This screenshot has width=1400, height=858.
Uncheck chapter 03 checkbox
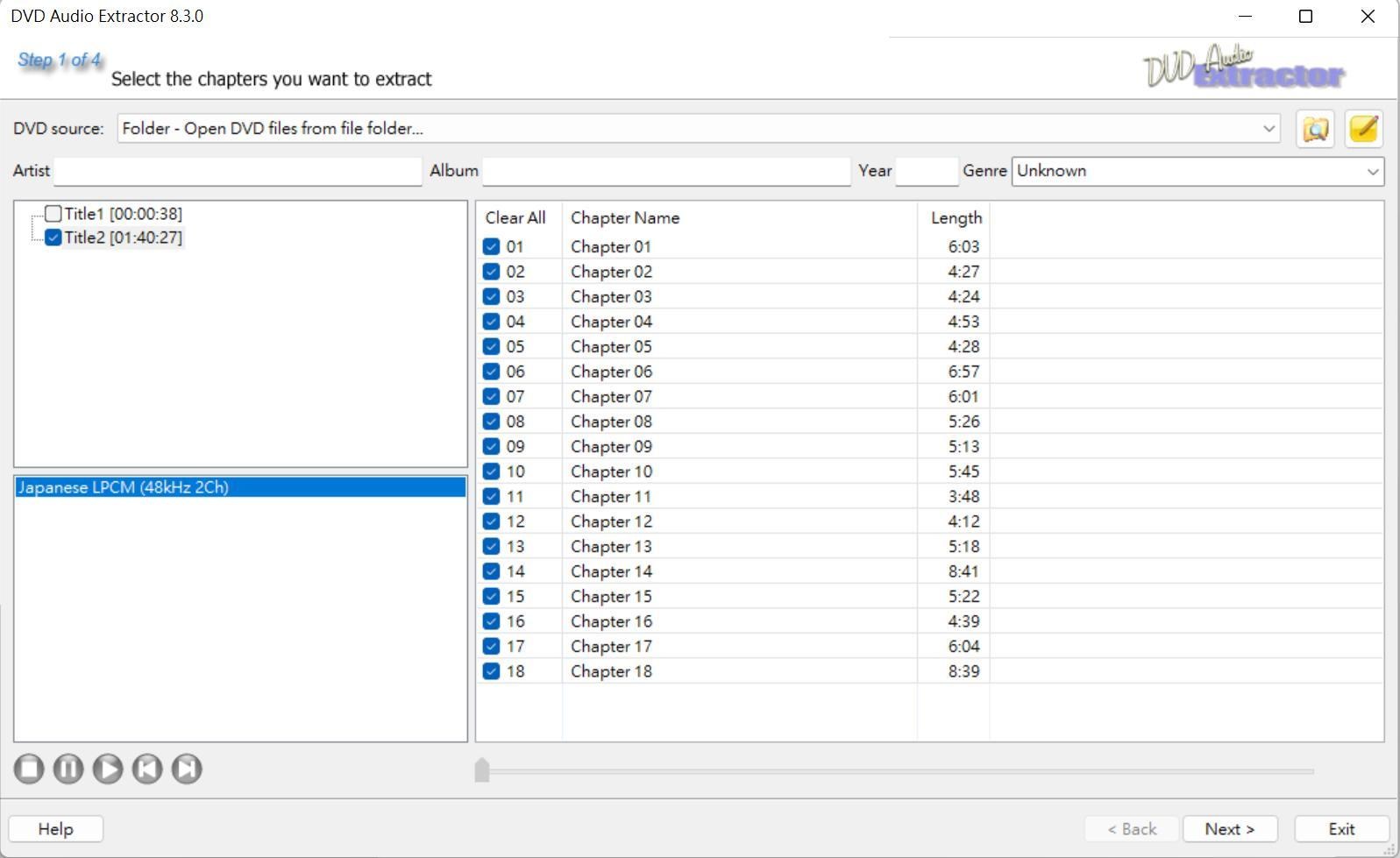coord(491,297)
